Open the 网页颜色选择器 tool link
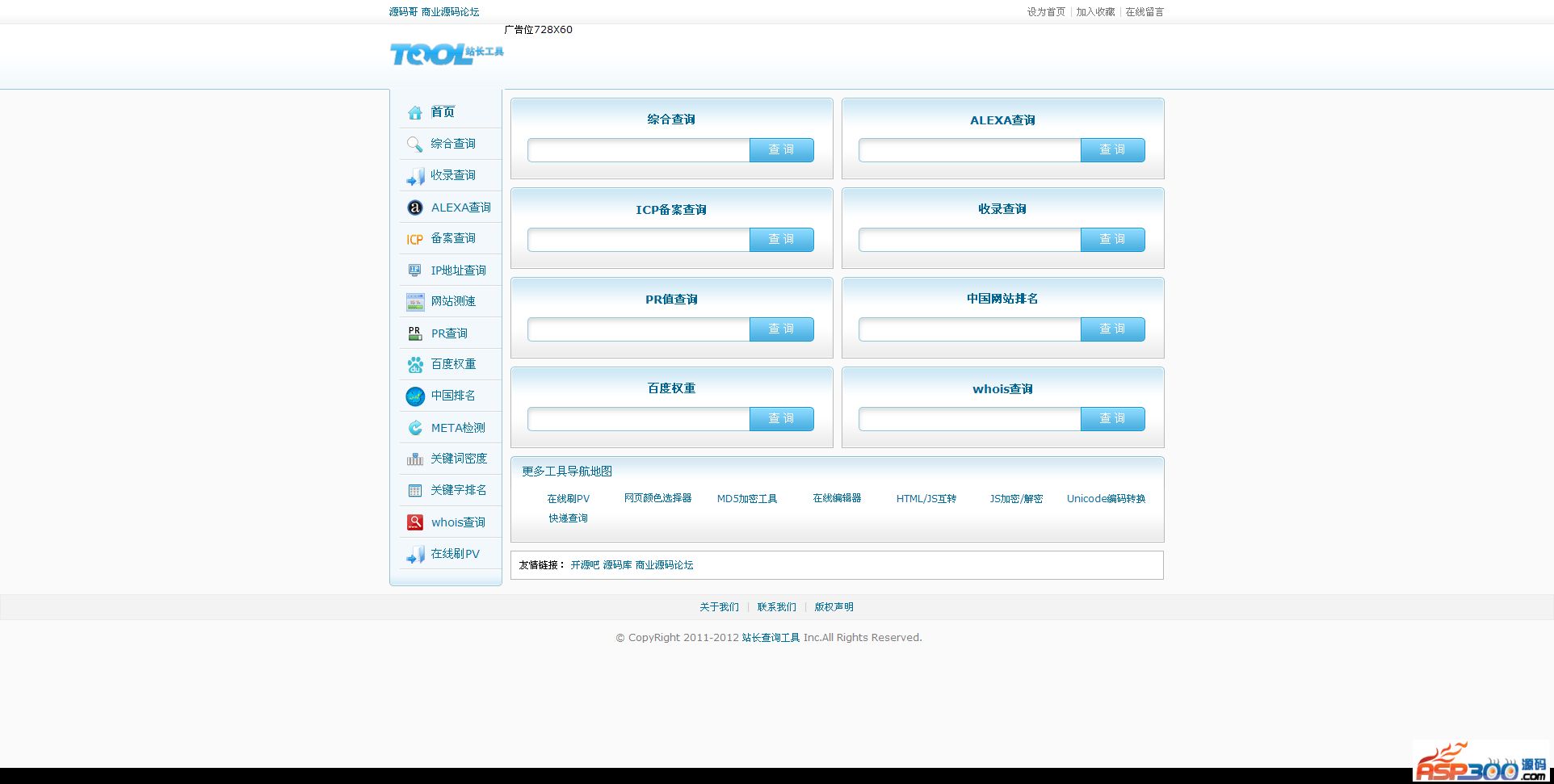Viewport: 1554px width, 784px height. click(657, 498)
